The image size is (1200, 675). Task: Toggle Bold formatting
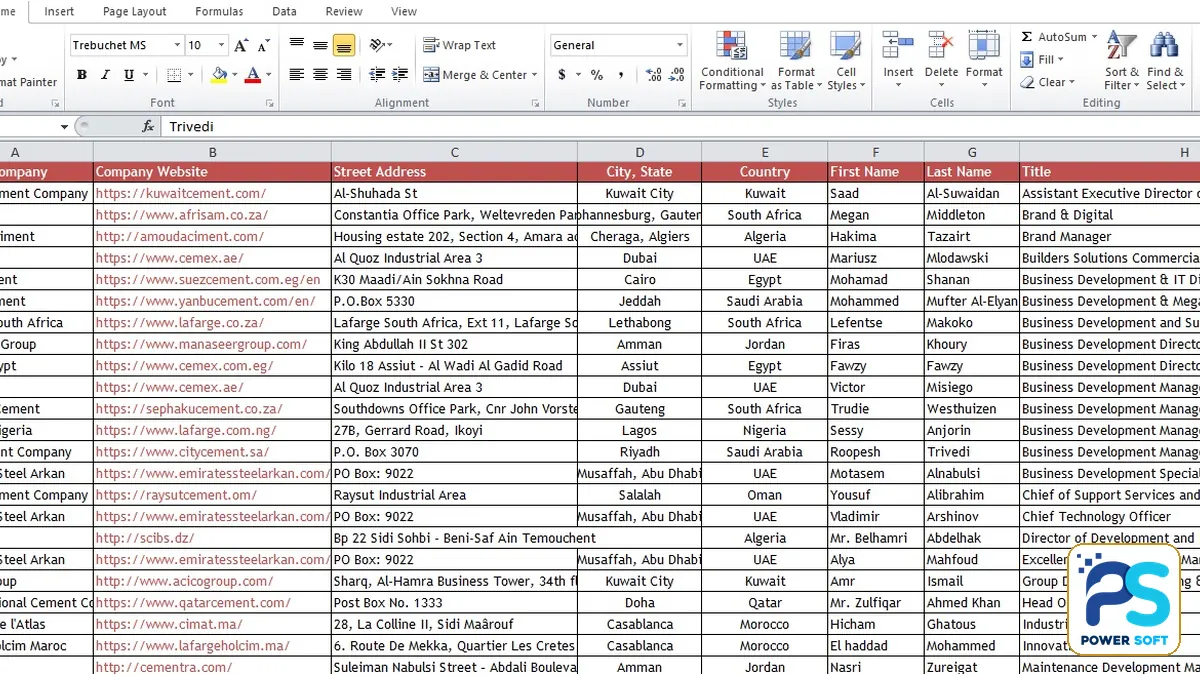(82, 75)
